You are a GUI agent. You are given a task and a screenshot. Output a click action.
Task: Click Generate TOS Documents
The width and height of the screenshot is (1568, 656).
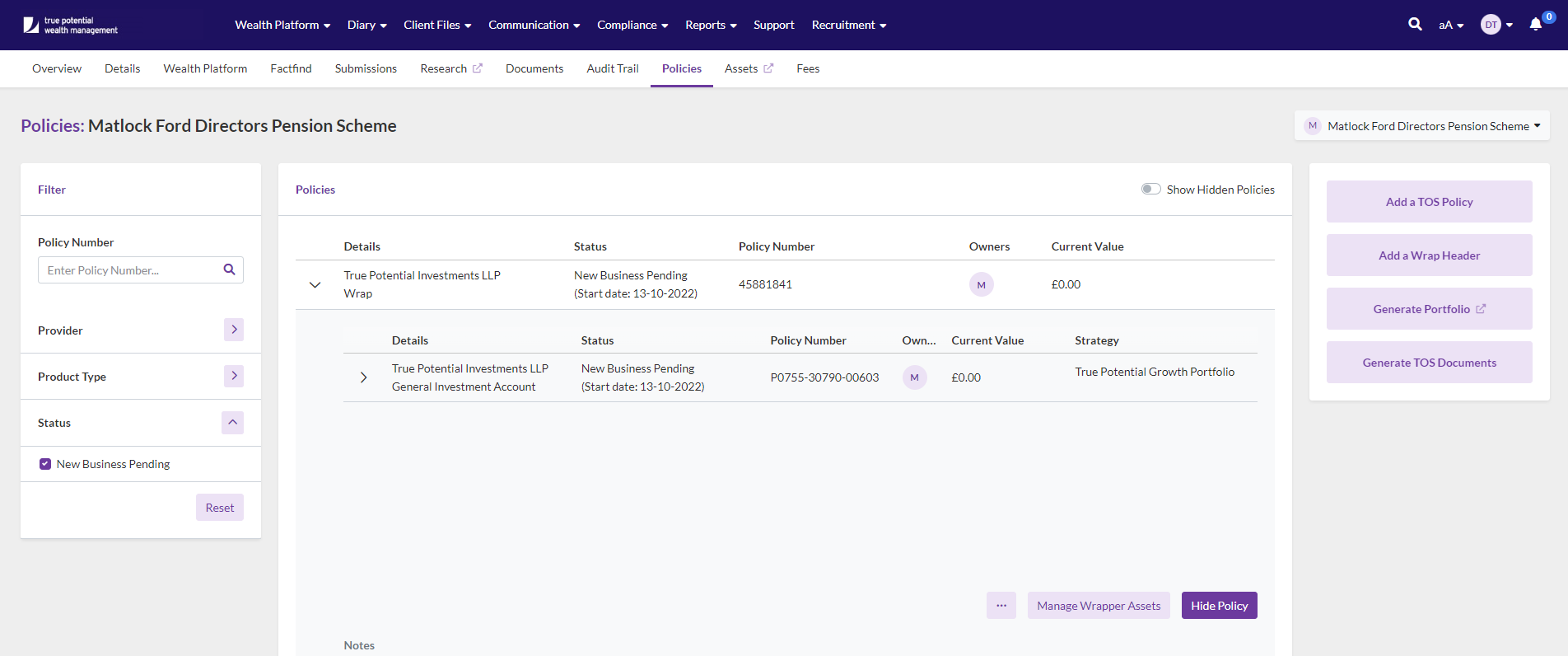click(x=1429, y=363)
